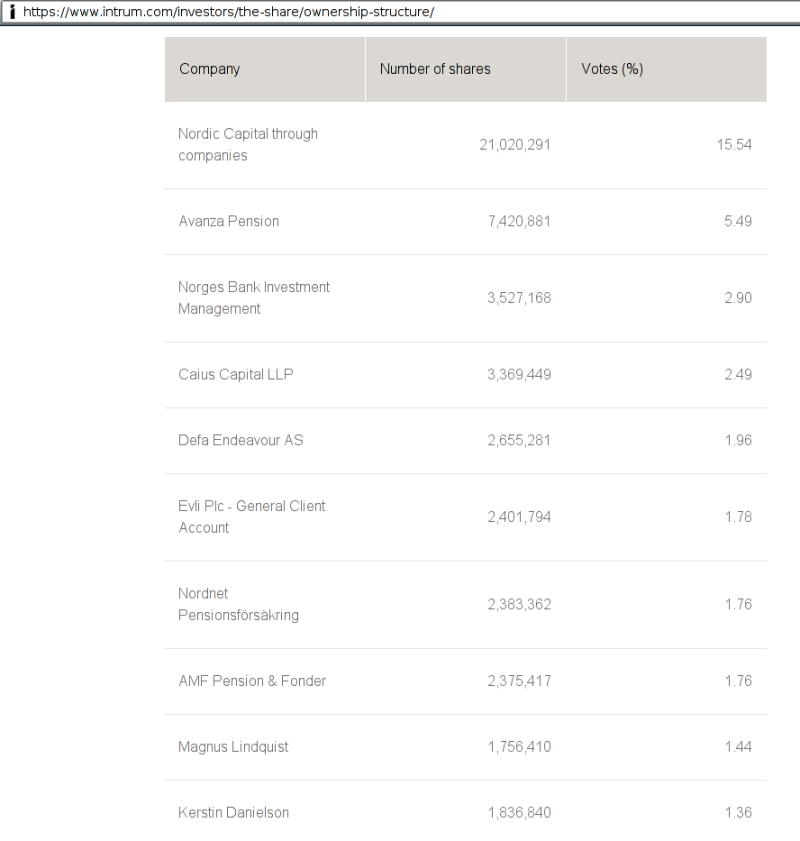Select AMF Pension & Fonder row name

coord(252,681)
